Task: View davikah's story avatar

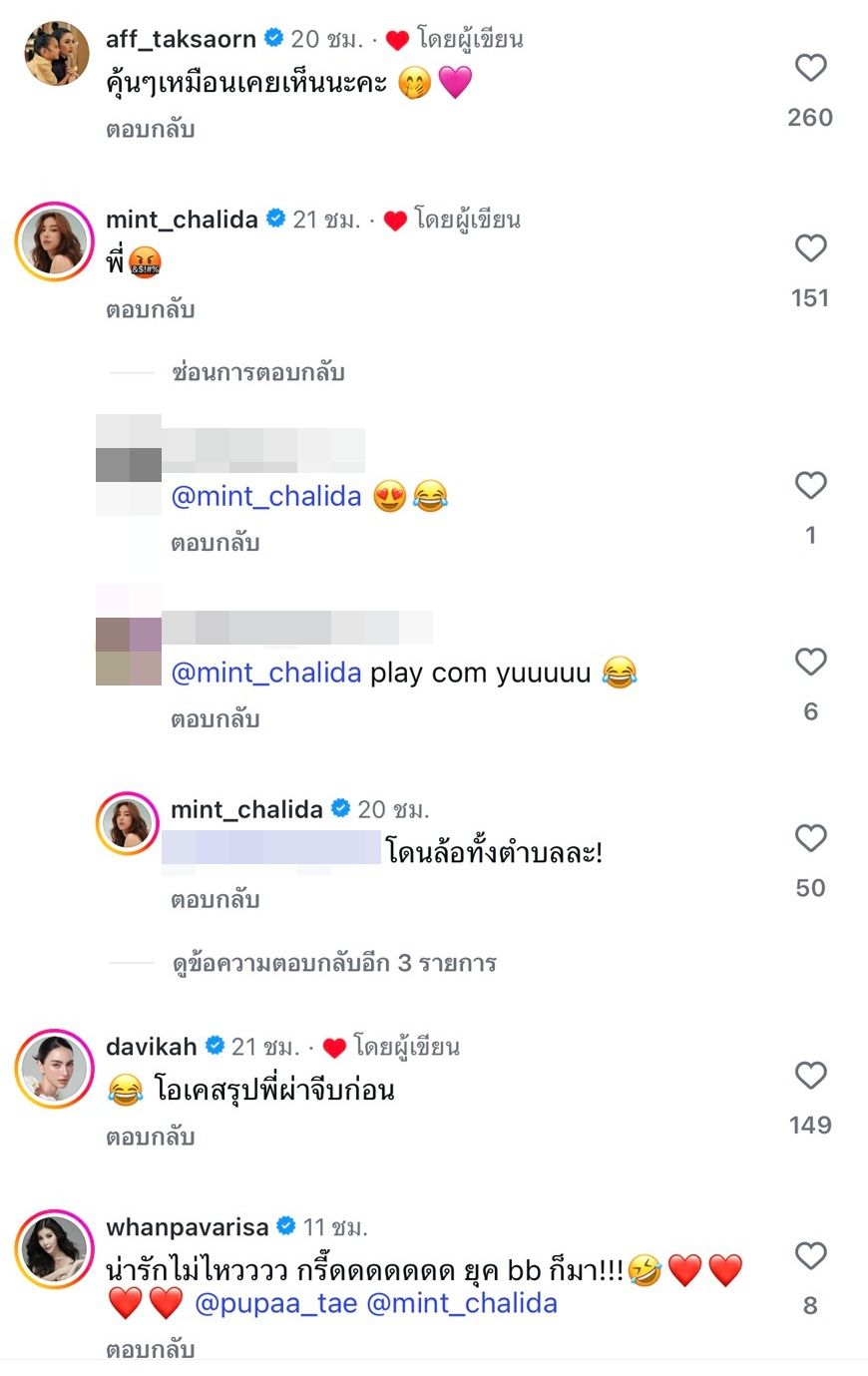Action: [x=55, y=1069]
